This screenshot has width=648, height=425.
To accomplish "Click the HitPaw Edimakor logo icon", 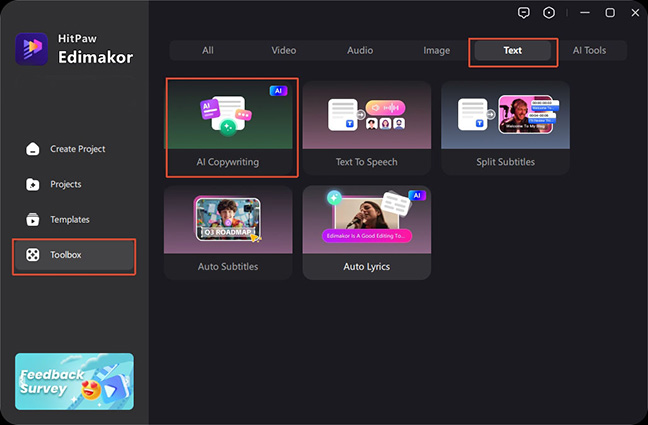I will 32,49.
